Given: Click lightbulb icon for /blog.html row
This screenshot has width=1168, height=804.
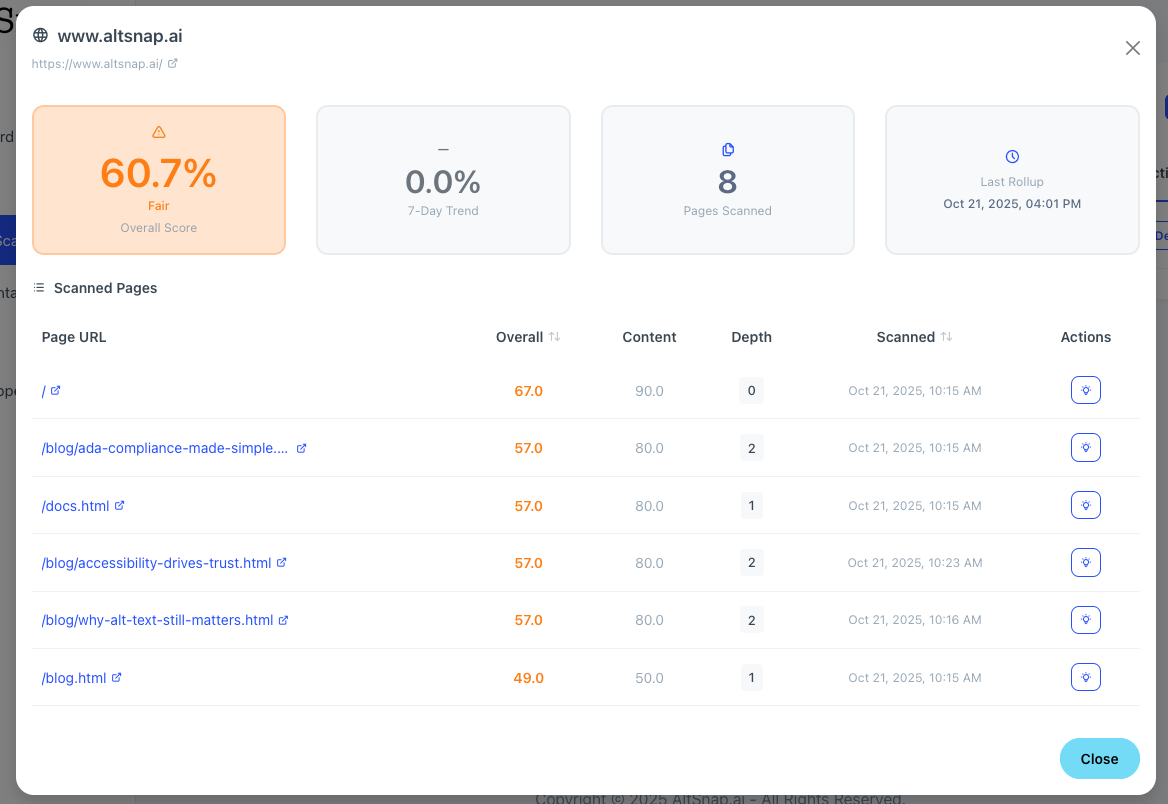Looking at the screenshot, I should [1085, 677].
